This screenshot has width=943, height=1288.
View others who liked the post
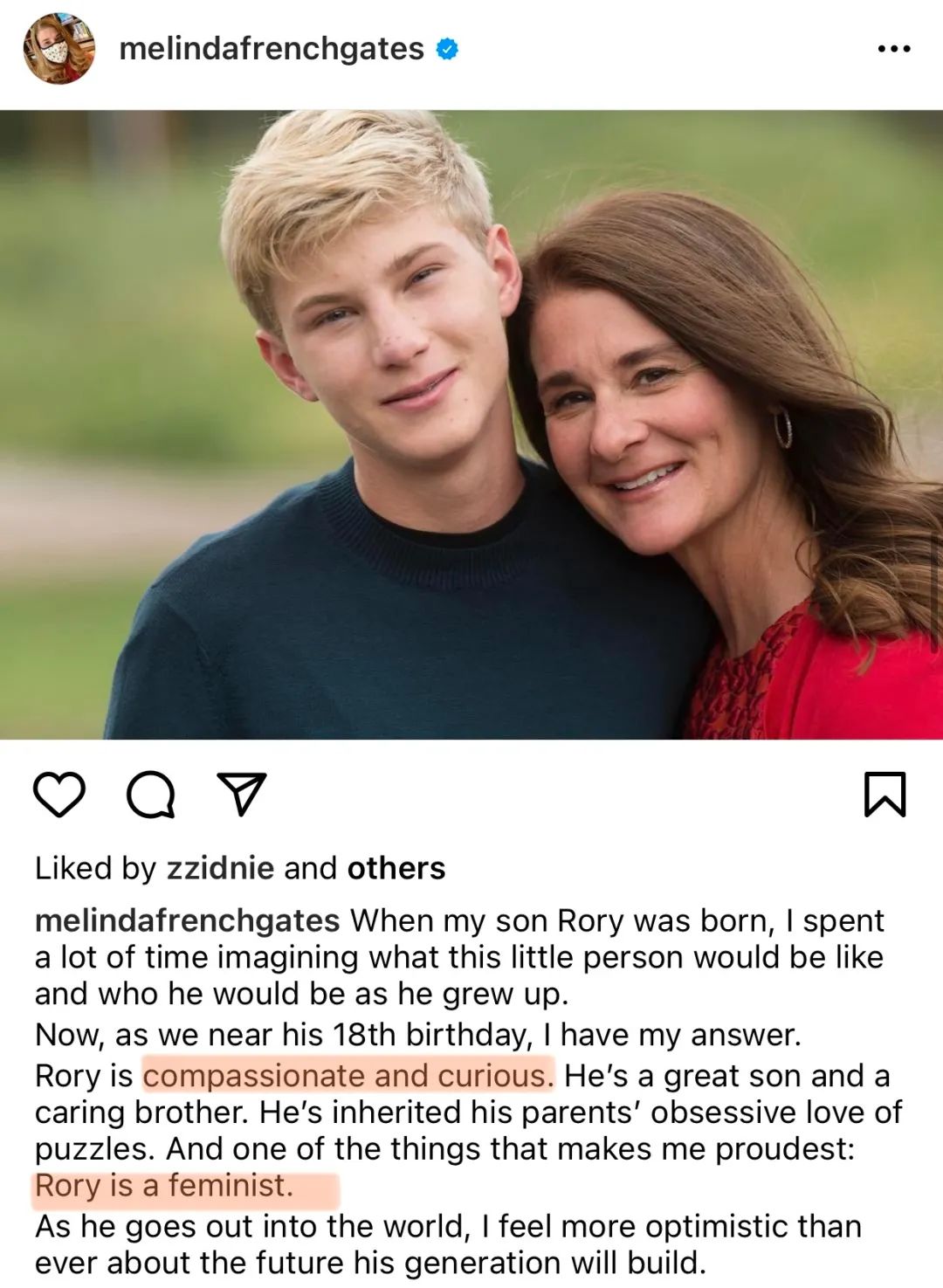396,868
